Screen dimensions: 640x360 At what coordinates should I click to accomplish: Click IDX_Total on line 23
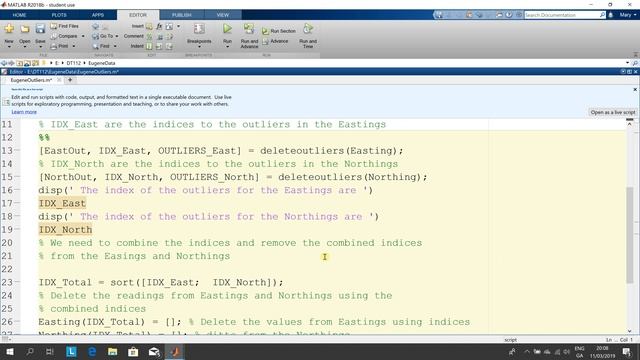coord(65,282)
